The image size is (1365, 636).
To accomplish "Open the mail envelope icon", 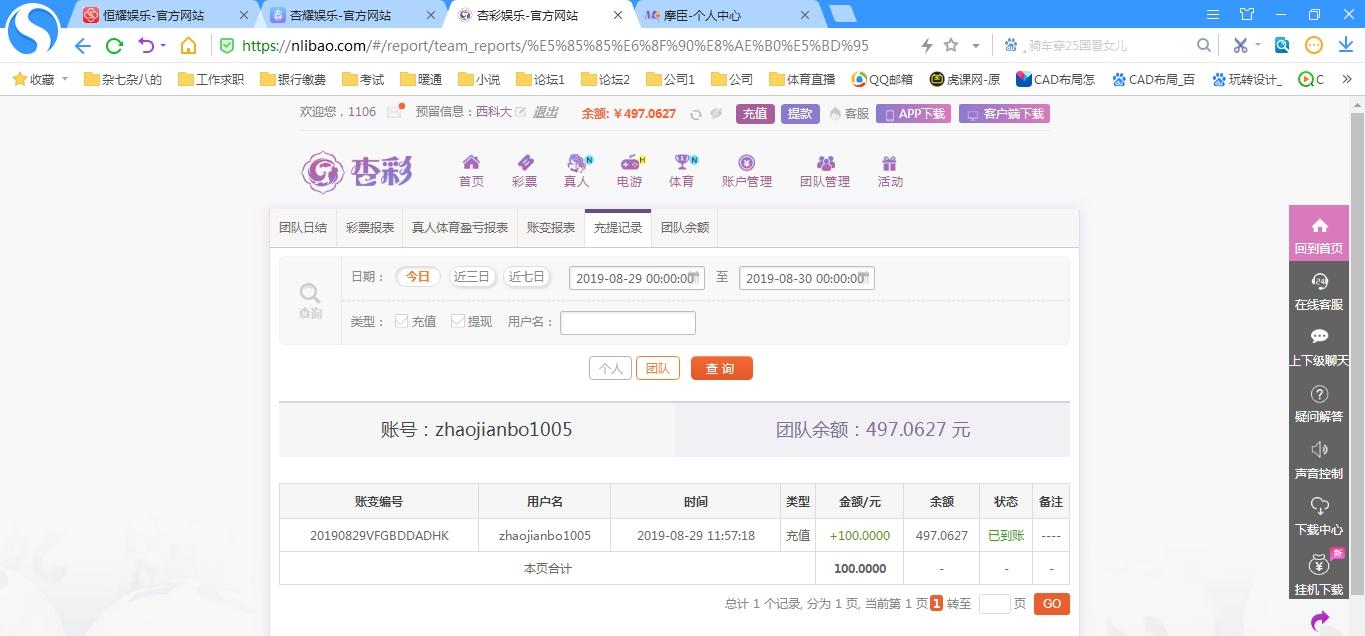I will 394,112.
